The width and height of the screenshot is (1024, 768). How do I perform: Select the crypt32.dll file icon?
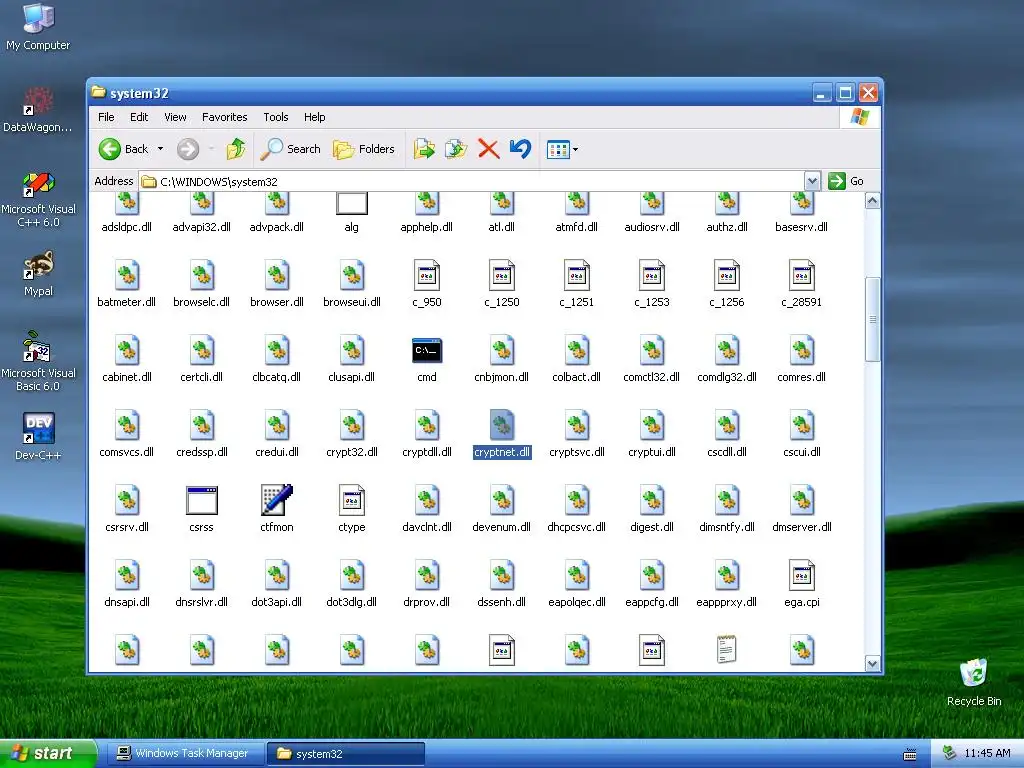pos(351,425)
